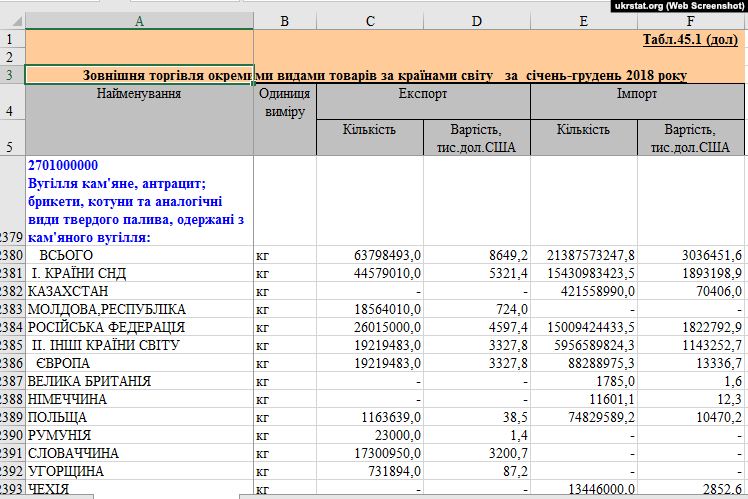
Task: Click 'Вартість, тис.дол.США' under Імпорт
Action: [691, 137]
